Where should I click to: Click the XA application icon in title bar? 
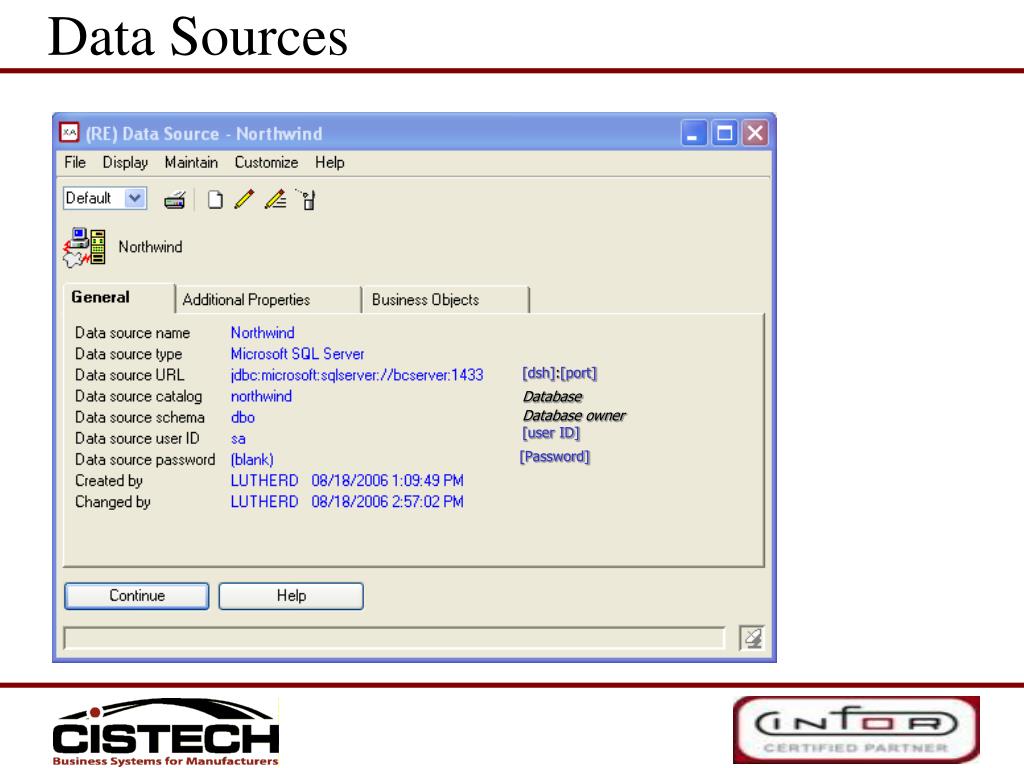pyautogui.click(x=69, y=133)
